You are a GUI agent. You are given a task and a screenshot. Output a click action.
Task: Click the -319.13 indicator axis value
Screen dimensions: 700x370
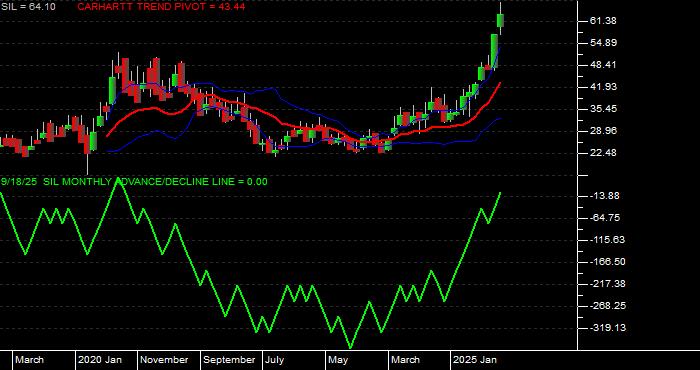[607, 328]
